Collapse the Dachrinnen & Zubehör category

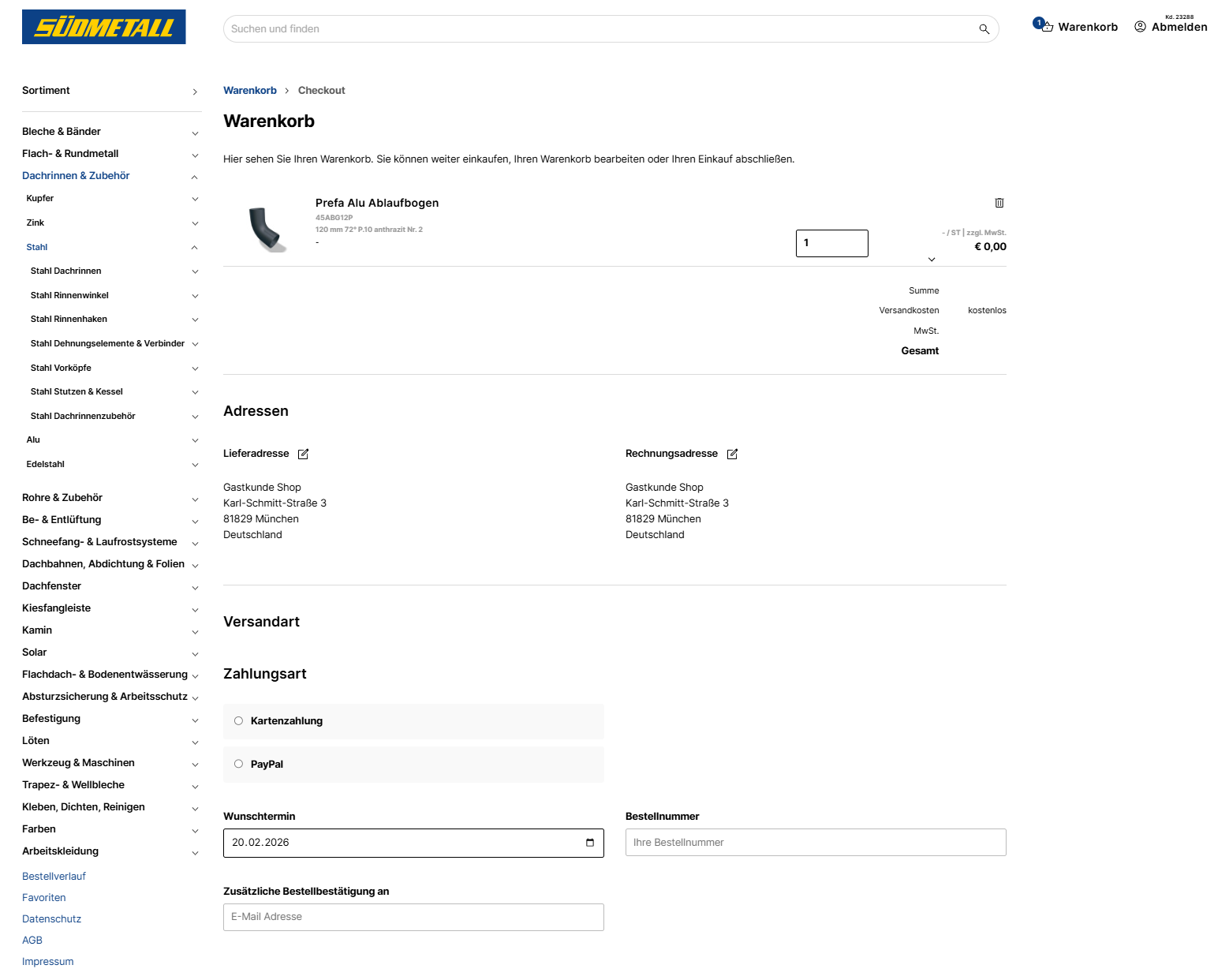click(x=195, y=177)
